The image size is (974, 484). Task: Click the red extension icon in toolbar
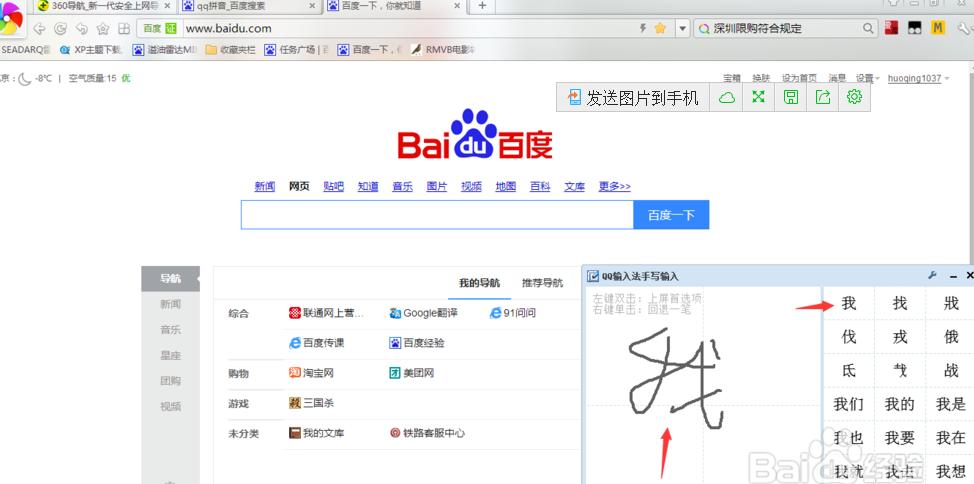coord(891,28)
